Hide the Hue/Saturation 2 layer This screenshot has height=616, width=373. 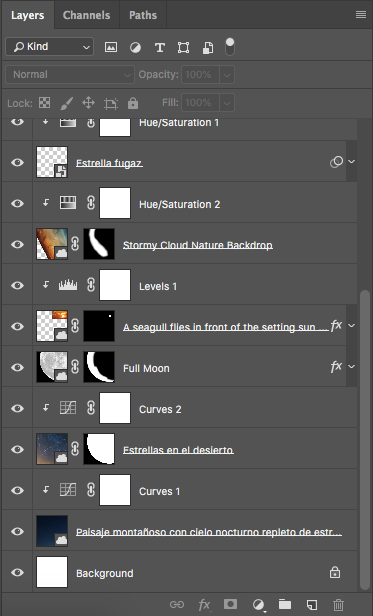[17, 203]
